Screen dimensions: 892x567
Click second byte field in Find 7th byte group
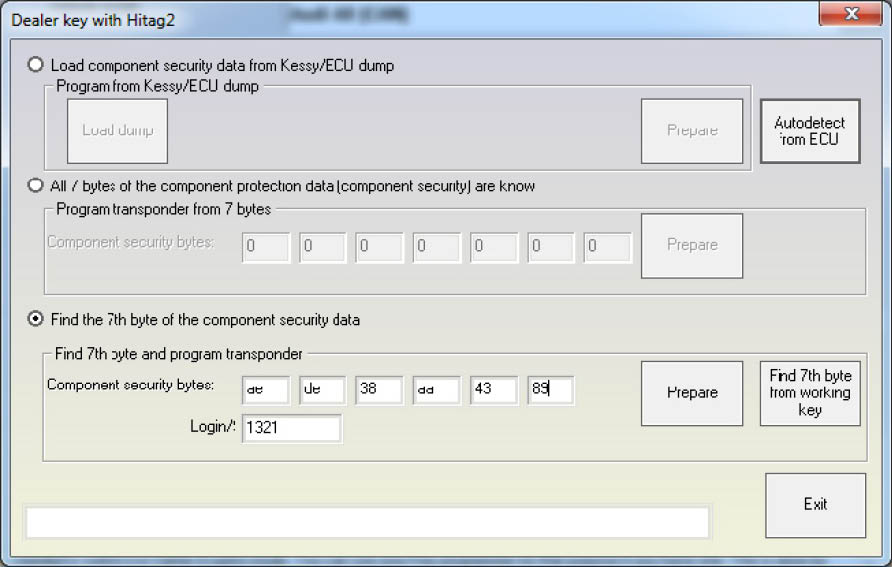[322, 390]
